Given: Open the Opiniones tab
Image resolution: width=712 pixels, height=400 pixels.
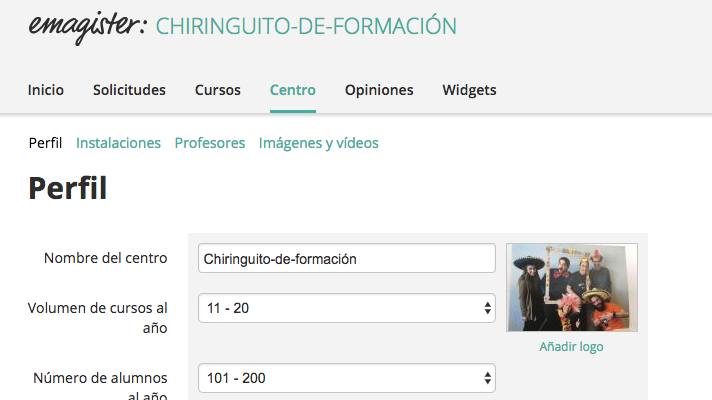Looking at the screenshot, I should click(379, 90).
